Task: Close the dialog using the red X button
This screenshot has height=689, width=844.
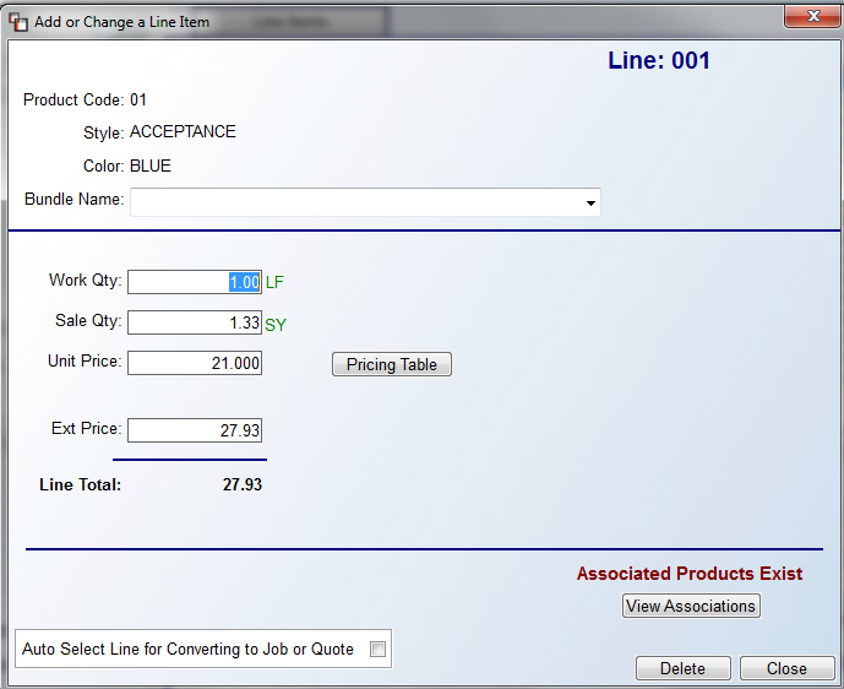Action: point(813,17)
